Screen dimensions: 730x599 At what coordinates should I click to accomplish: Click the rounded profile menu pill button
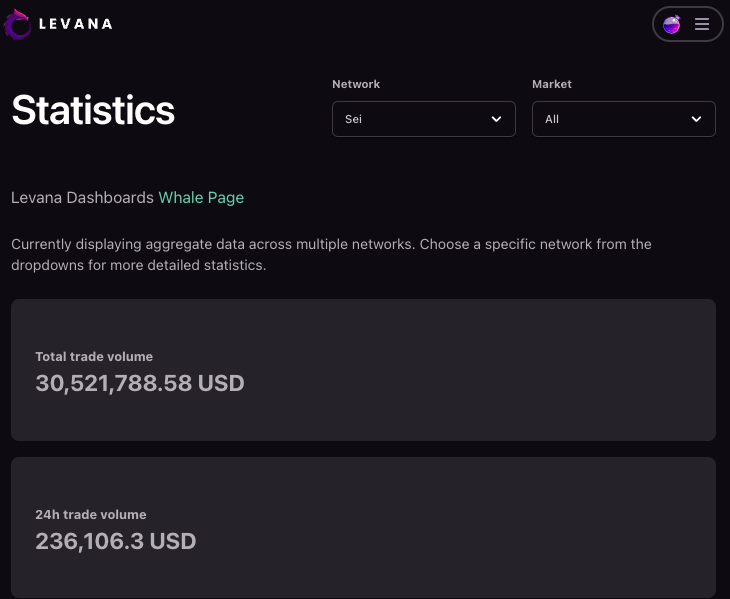pyautogui.click(x=687, y=24)
